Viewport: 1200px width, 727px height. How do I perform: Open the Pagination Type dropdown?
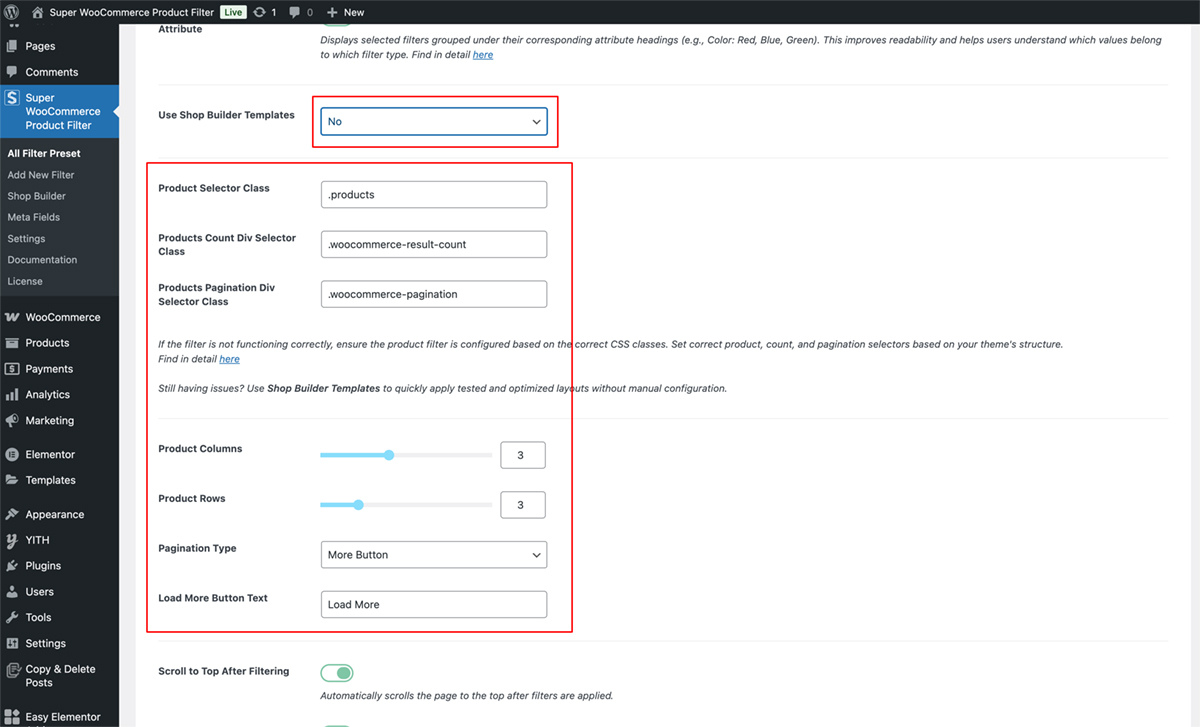click(x=434, y=555)
